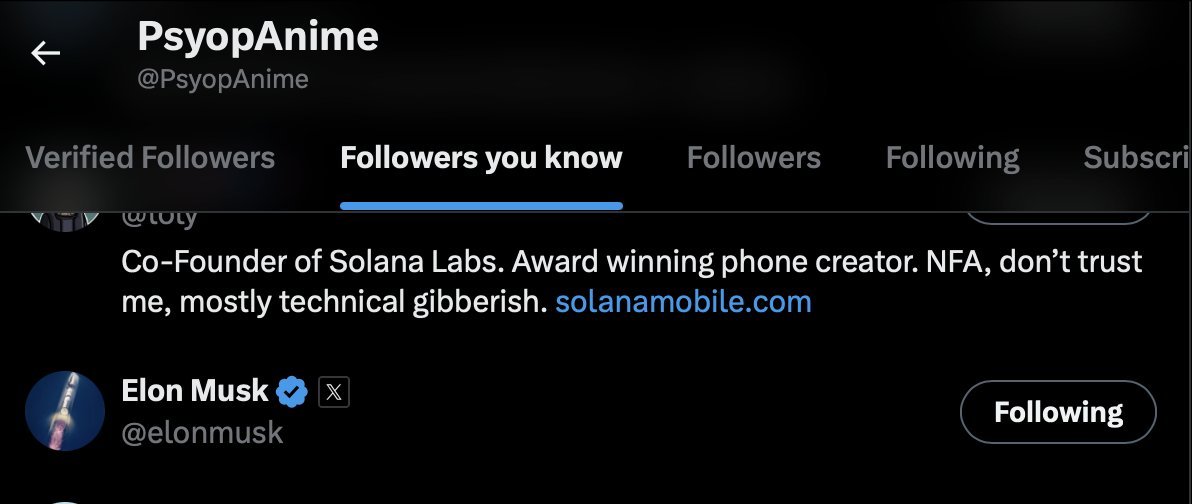The height and width of the screenshot is (504, 1192).
Task: Click the @PsyopAnime handle in the header
Action: (222, 79)
